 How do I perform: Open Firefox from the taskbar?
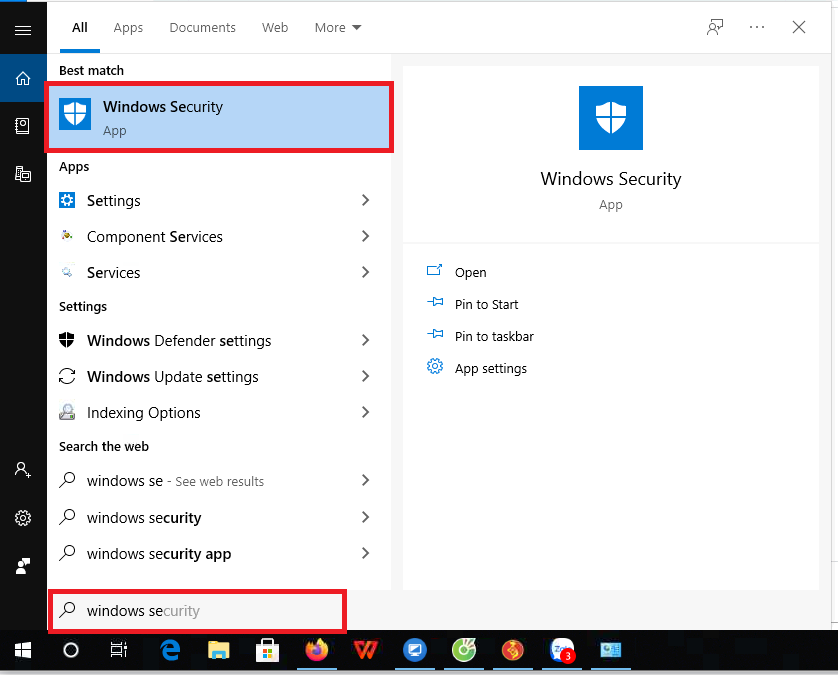coord(316,650)
